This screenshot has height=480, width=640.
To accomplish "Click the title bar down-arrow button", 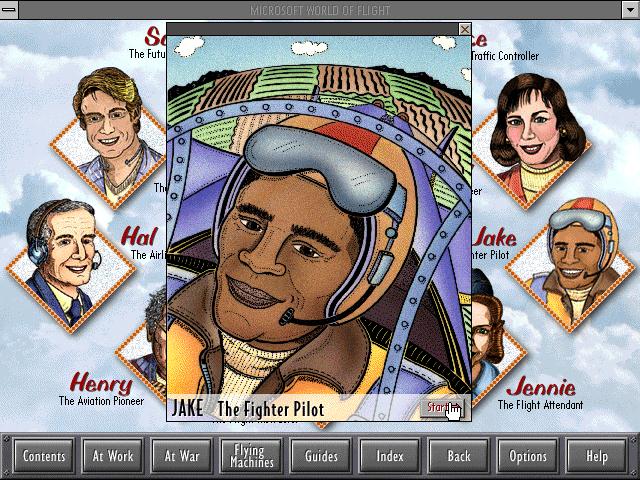I will (x=631, y=9).
